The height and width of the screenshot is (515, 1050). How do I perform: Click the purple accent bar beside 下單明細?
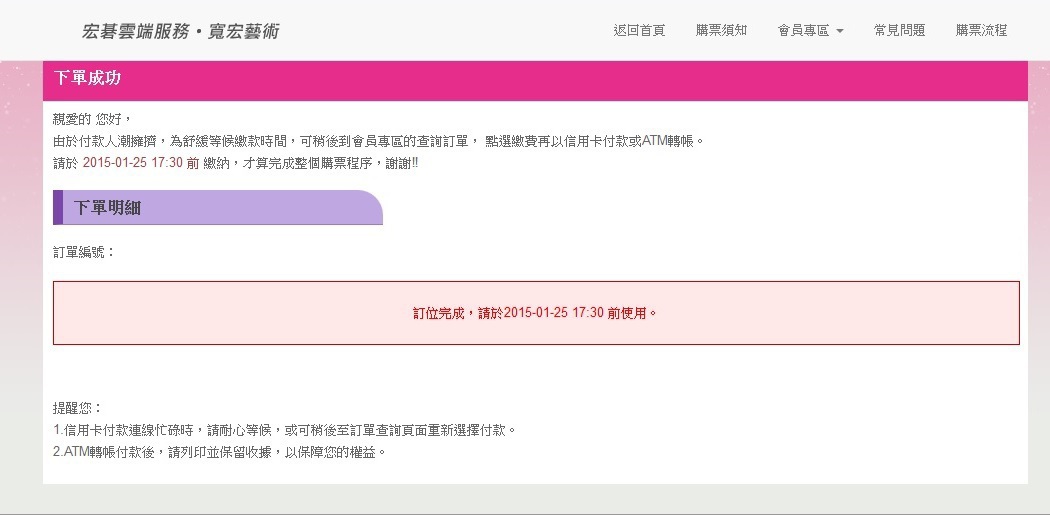coord(58,208)
